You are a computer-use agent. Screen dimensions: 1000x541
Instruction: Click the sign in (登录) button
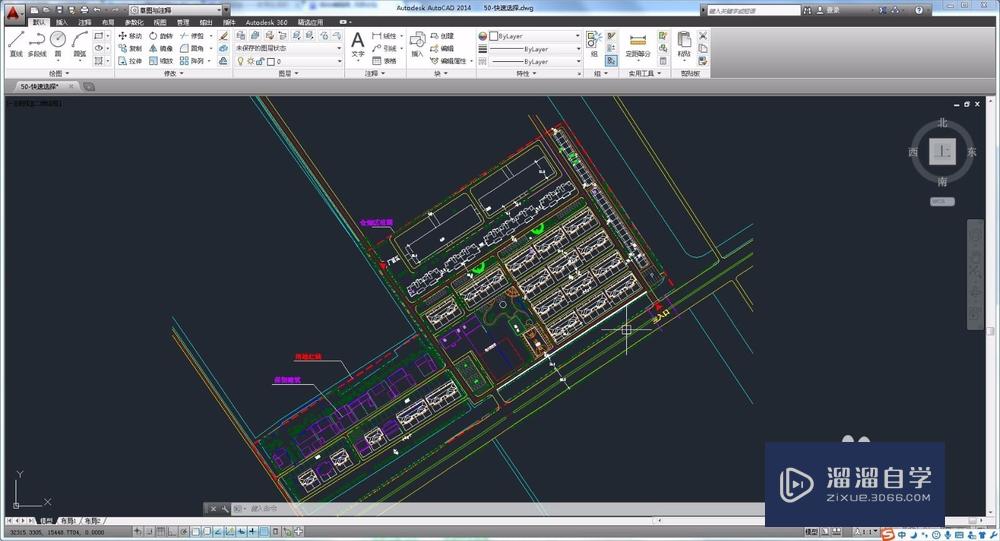829,10
